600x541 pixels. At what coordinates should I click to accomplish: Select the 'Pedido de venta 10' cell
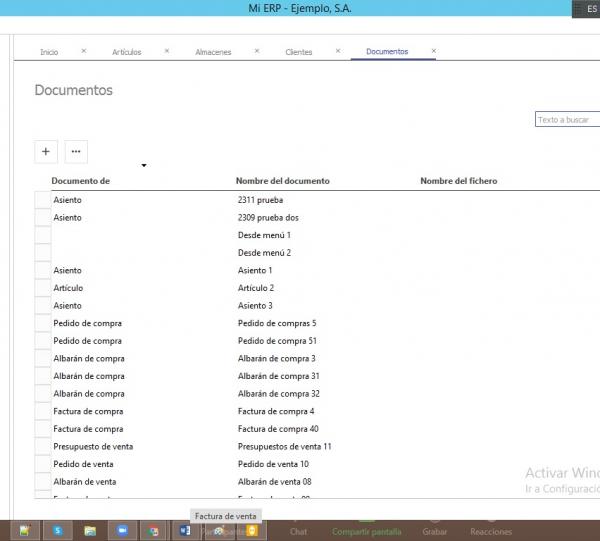[273, 464]
